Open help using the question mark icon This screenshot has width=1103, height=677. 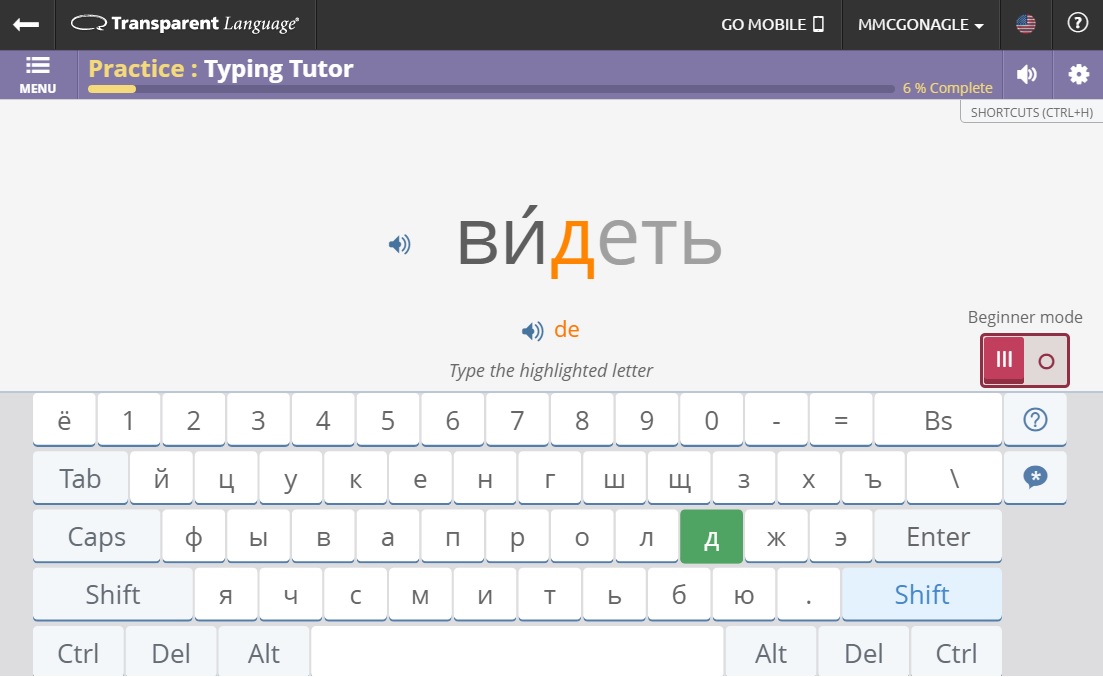tap(1078, 23)
